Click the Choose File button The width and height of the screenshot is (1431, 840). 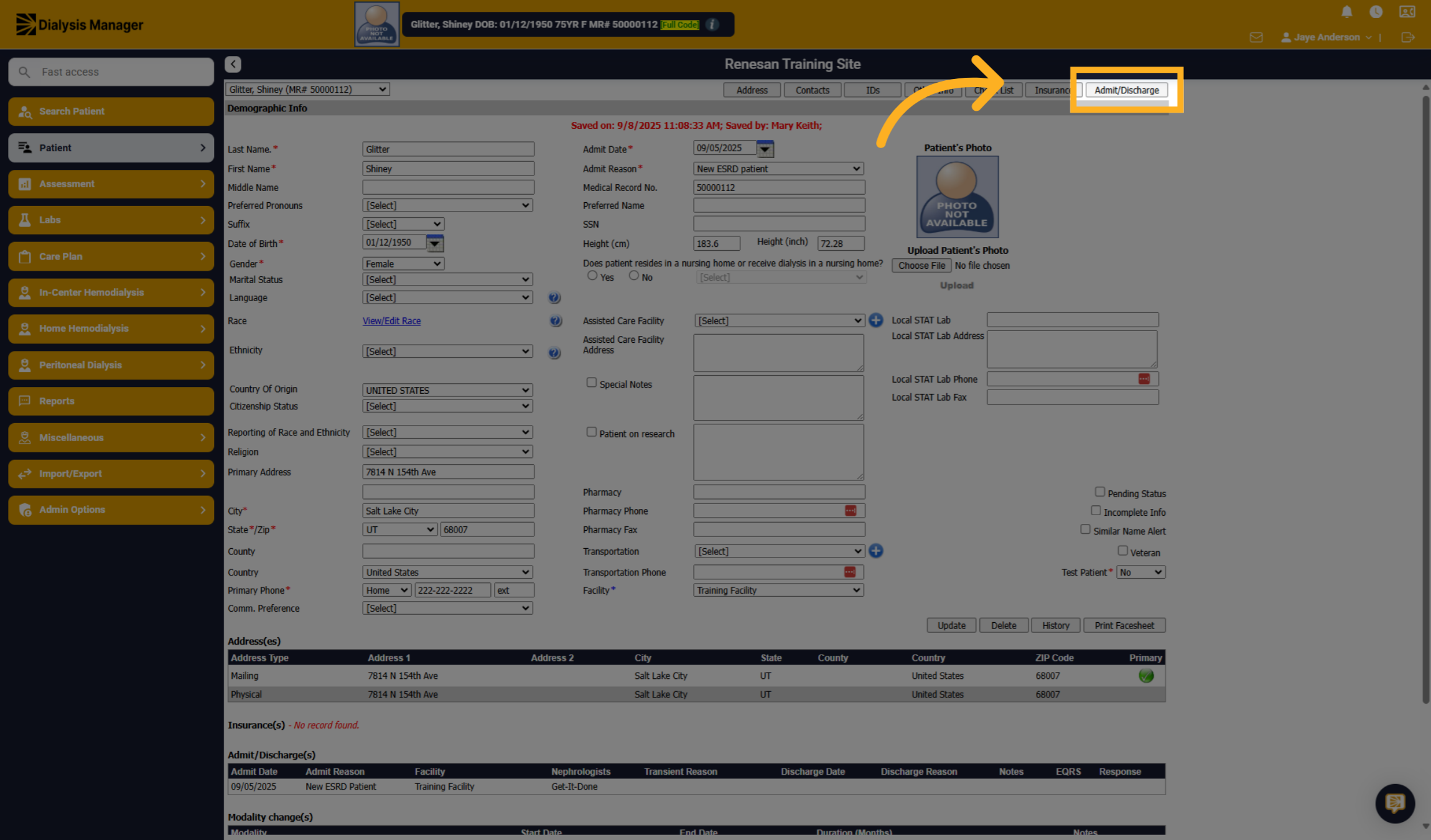921,266
